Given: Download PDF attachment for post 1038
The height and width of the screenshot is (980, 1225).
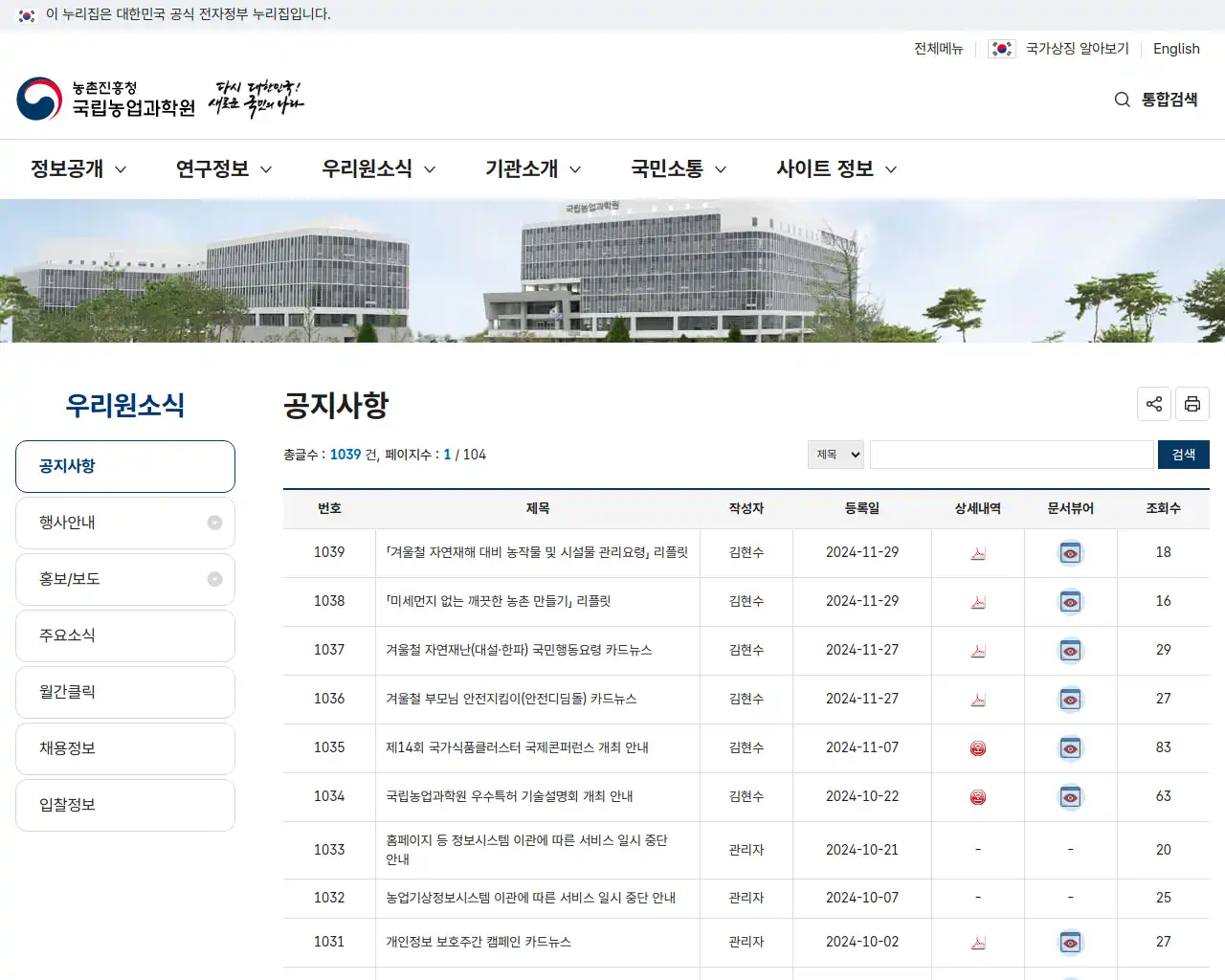Looking at the screenshot, I should pos(978,602).
